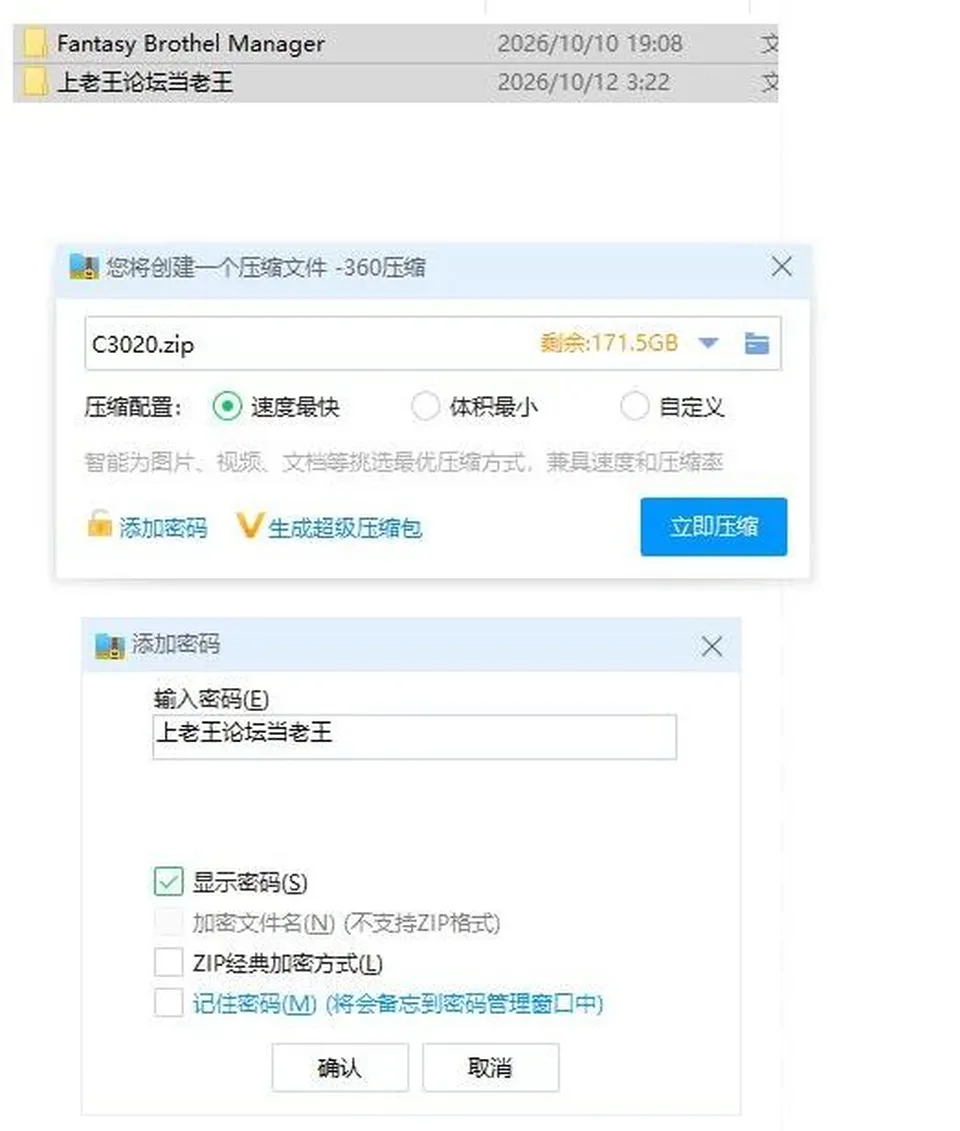Image resolution: width=960 pixels, height=1131 pixels.
Task: Click the 上老王论坛当老王 folder name in file list
Action: pos(145,82)
